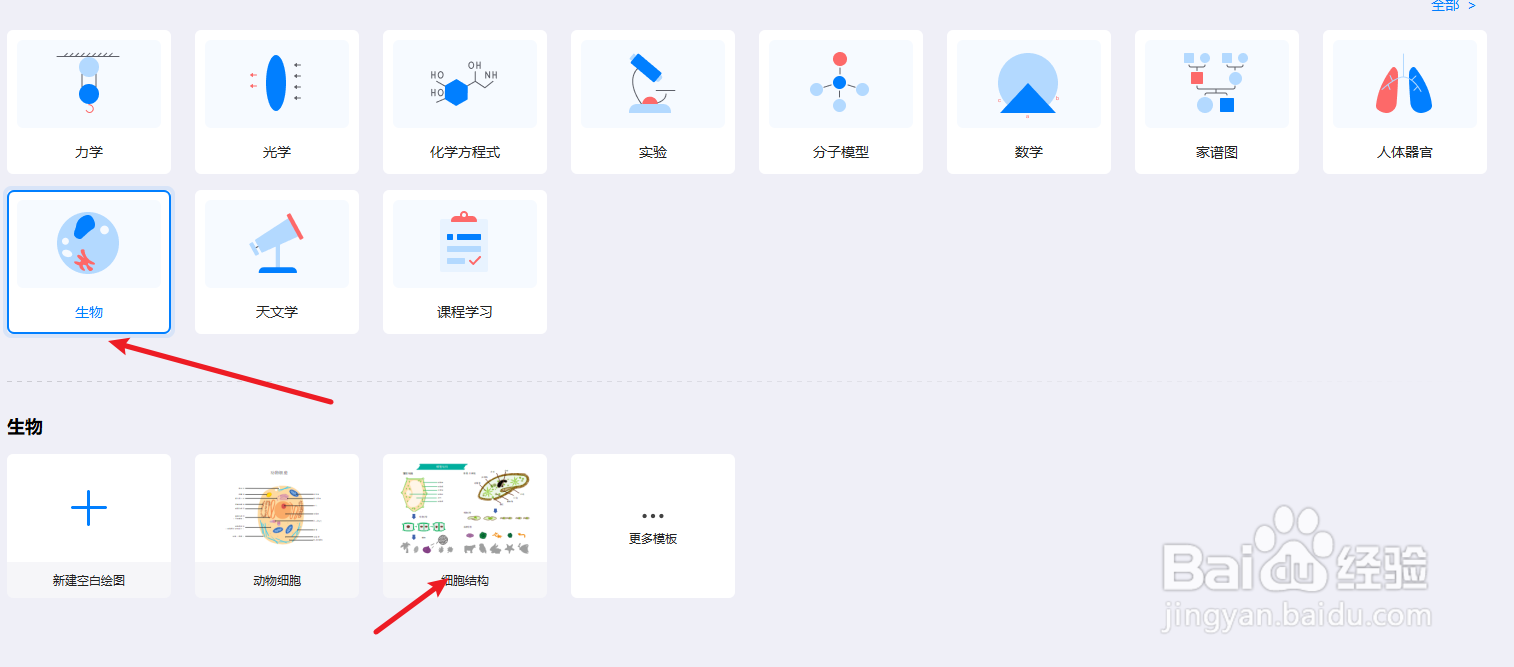Open the 家谱图 family tree templates
This screenshot has width=1514, height=667.
(x=1216, y=82)
